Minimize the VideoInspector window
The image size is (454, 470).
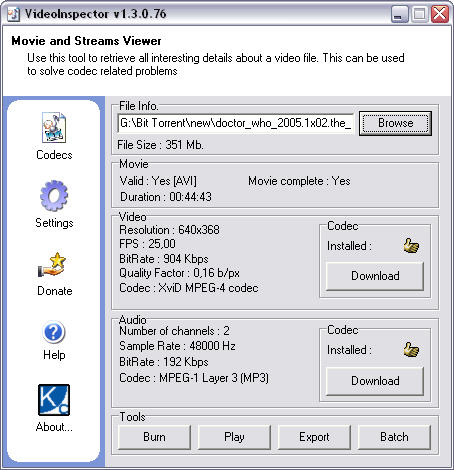click(x=399, y=14)
